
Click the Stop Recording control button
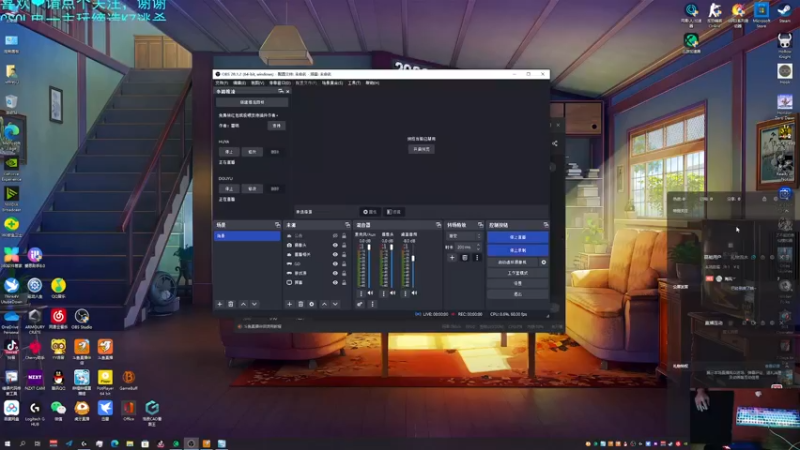pos(518,251)
